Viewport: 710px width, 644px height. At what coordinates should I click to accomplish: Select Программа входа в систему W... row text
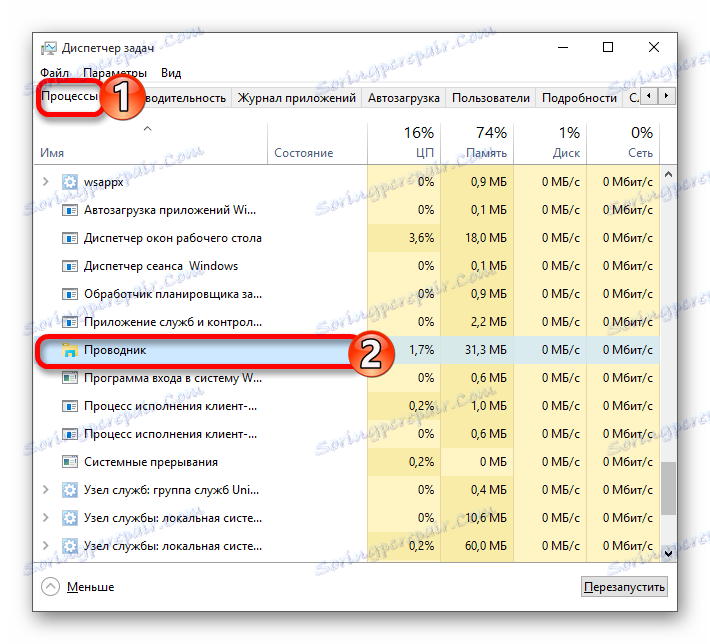click(173, 378)
